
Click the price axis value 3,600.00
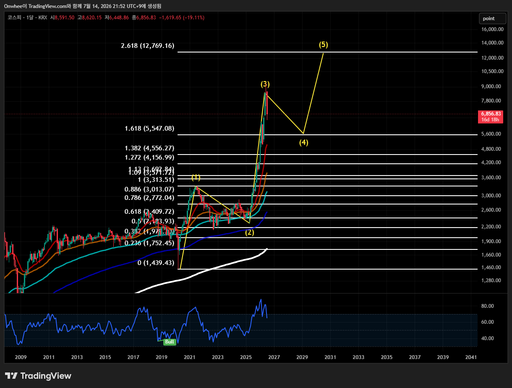click(491, 177)
